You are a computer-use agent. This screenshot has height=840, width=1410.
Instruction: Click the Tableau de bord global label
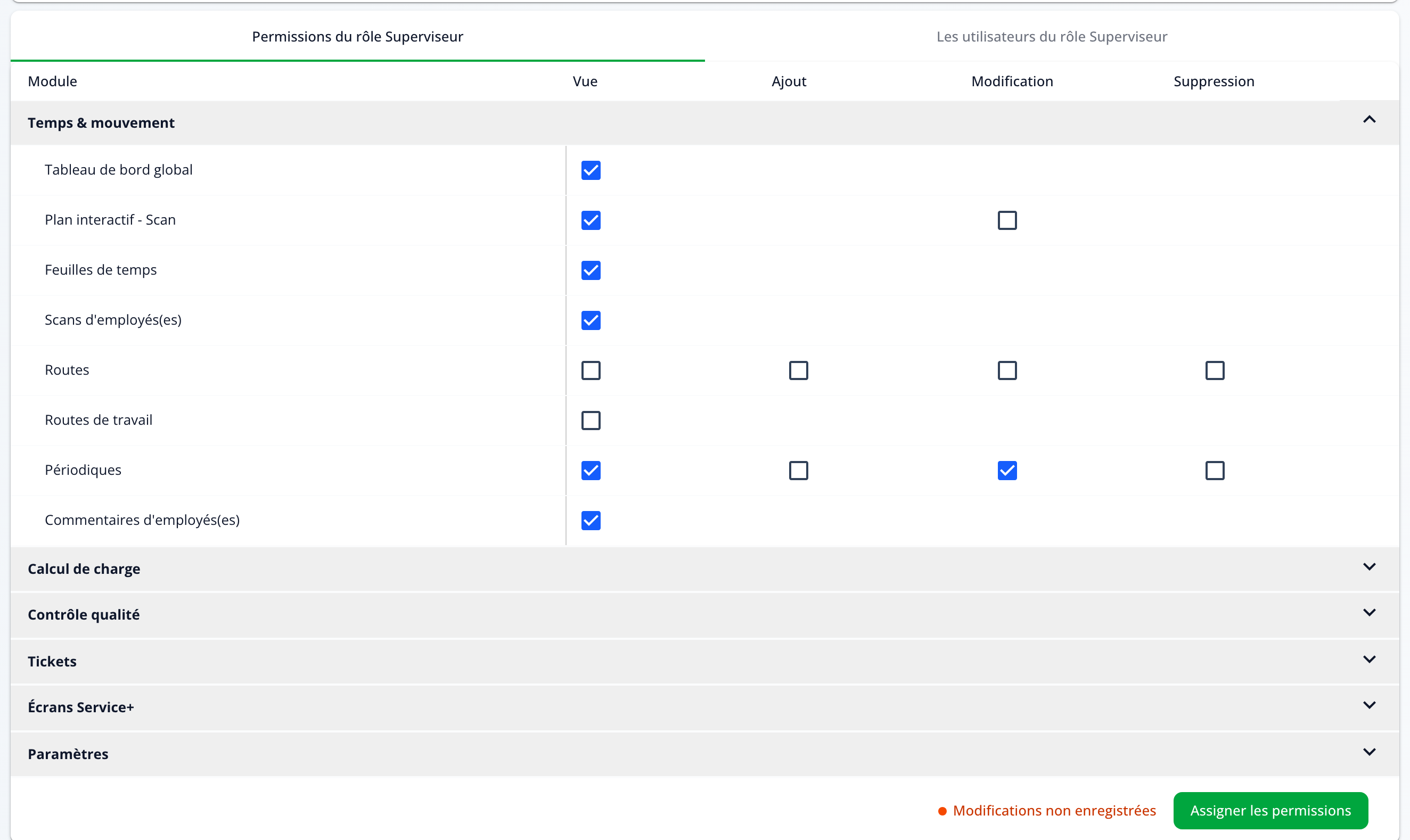coord(118,170)
